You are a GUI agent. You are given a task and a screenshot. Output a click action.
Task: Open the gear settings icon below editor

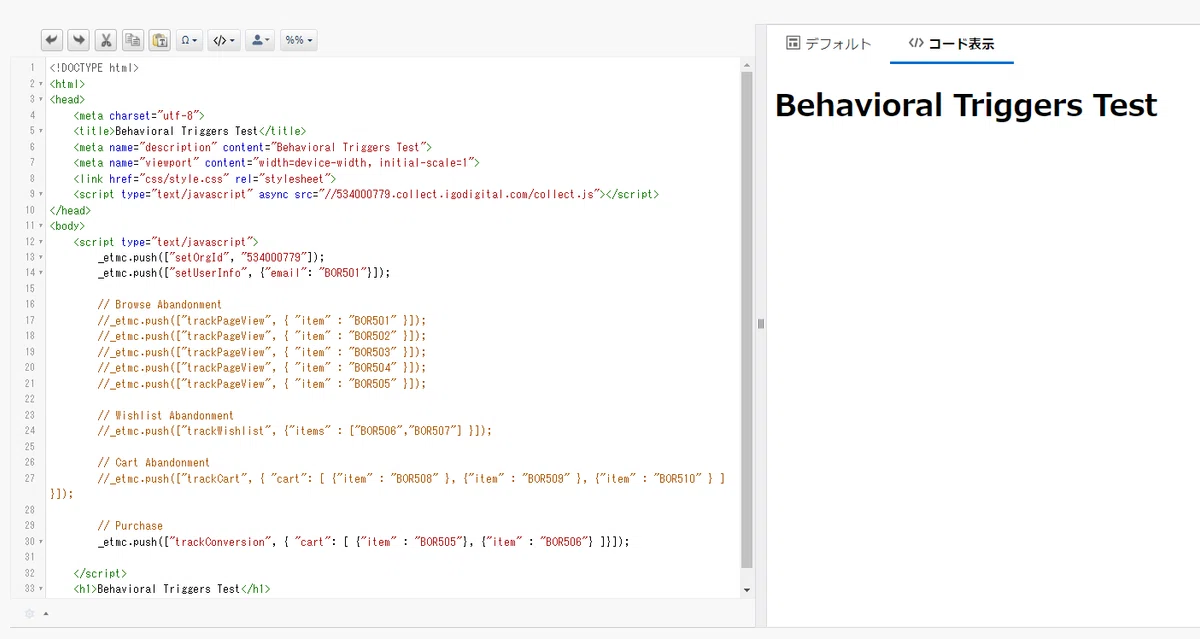pos(29,613)
